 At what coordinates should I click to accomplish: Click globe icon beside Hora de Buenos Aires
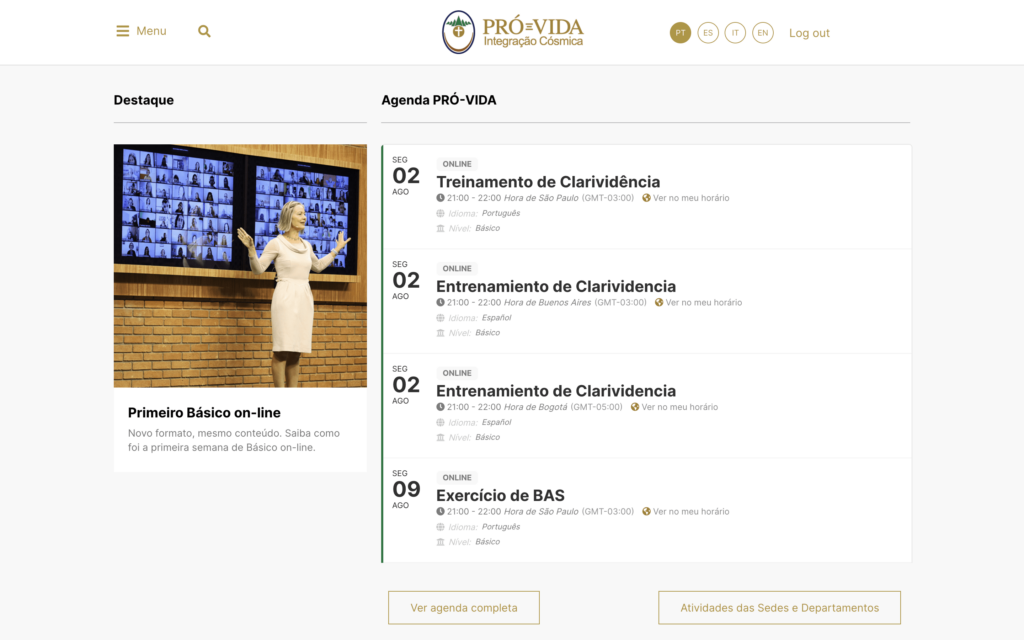tap(659, 302)
